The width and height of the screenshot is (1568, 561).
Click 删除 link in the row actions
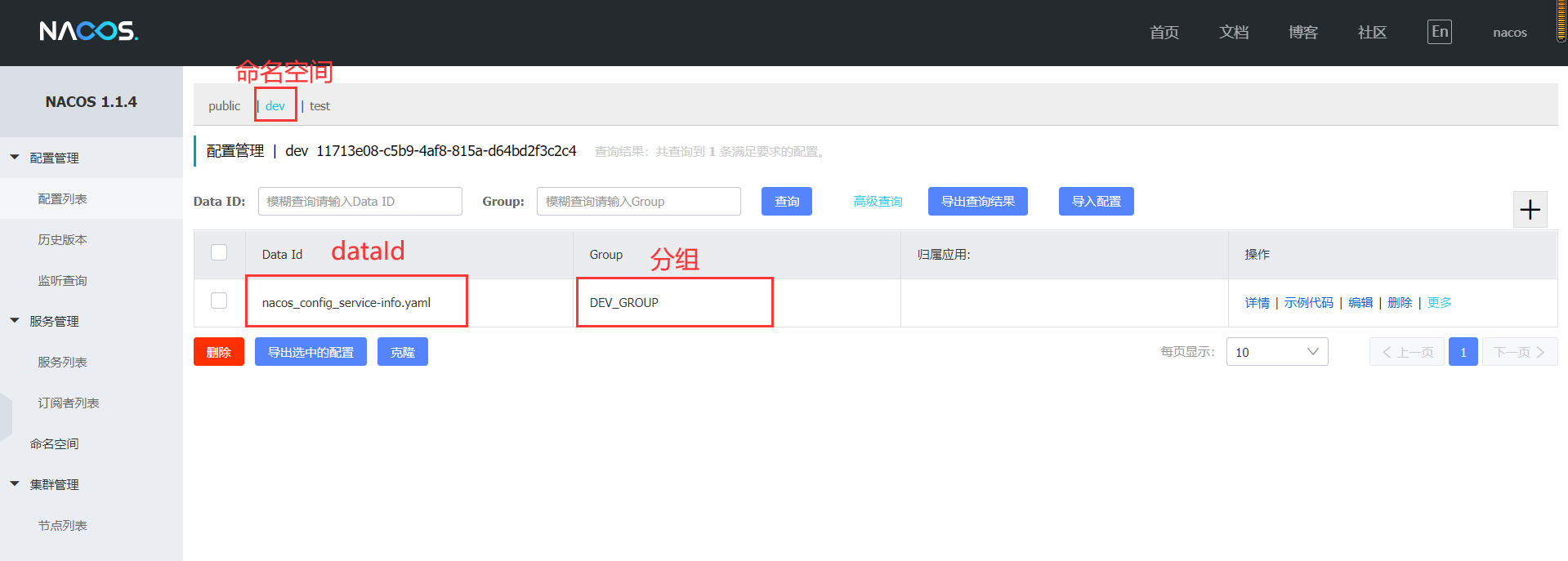point(1400,303)
